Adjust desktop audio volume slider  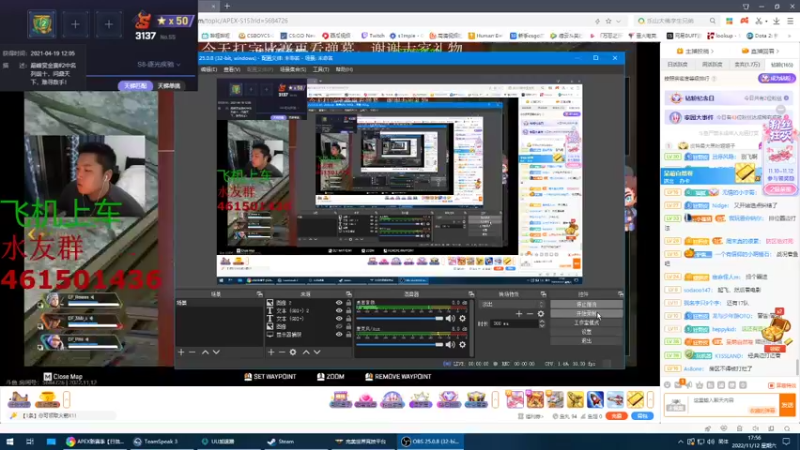pyautogui.click(x=399, y=318)
